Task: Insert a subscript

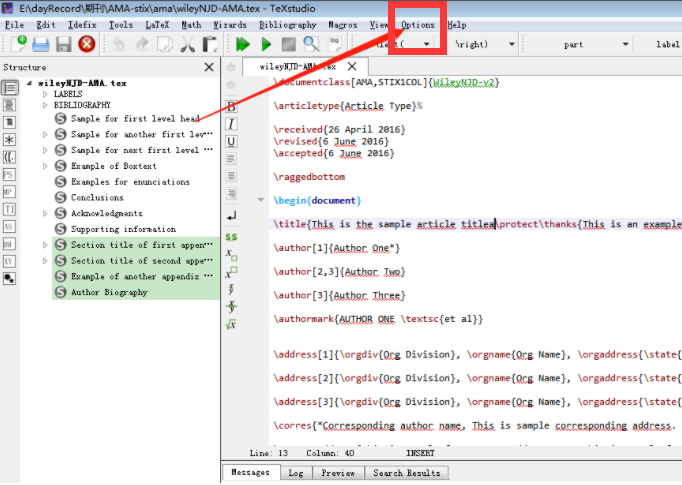Action: pyautogui.click(x=231, y=254)
